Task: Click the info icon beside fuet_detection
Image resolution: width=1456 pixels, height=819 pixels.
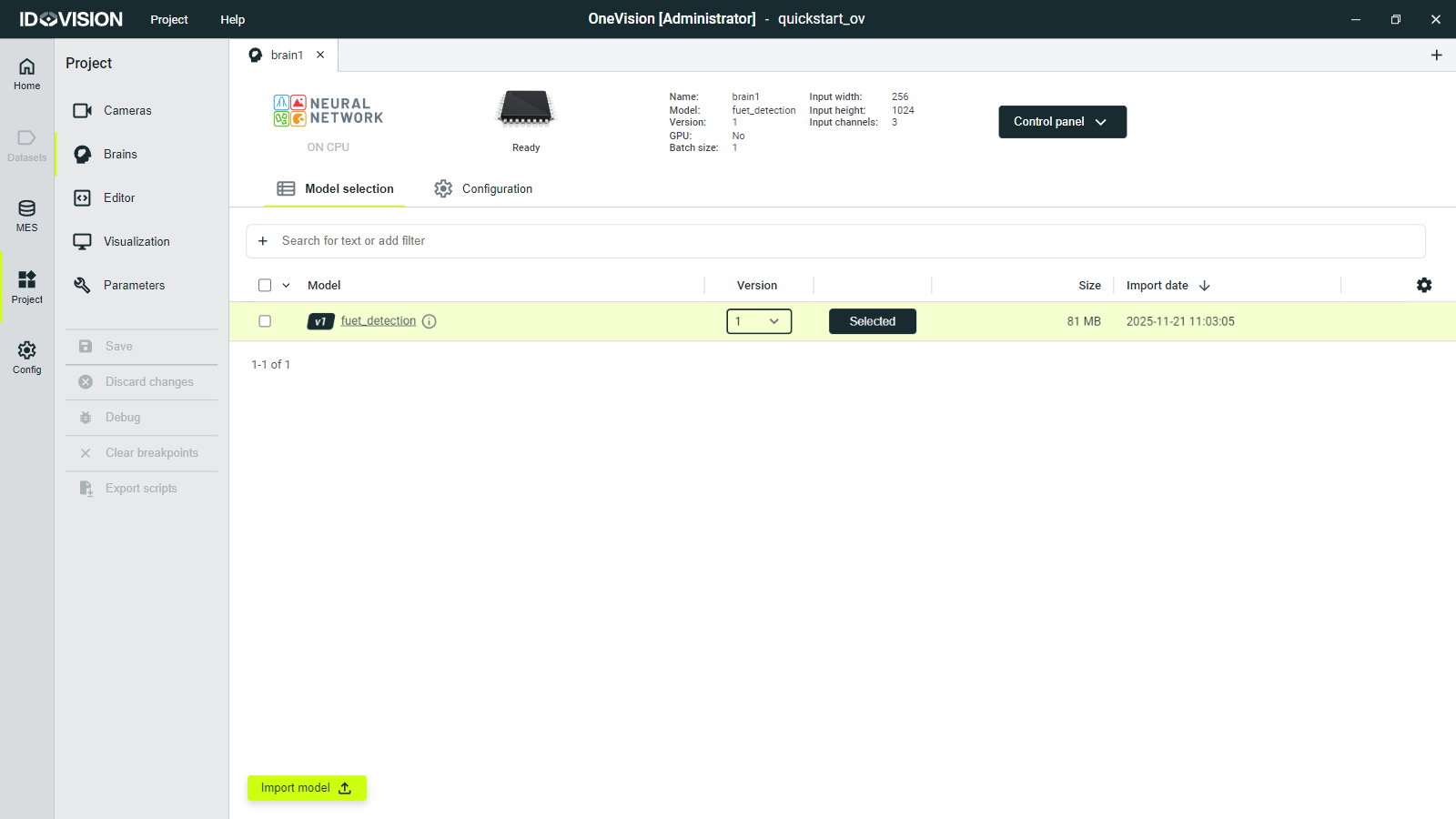Action: point(430,321)
